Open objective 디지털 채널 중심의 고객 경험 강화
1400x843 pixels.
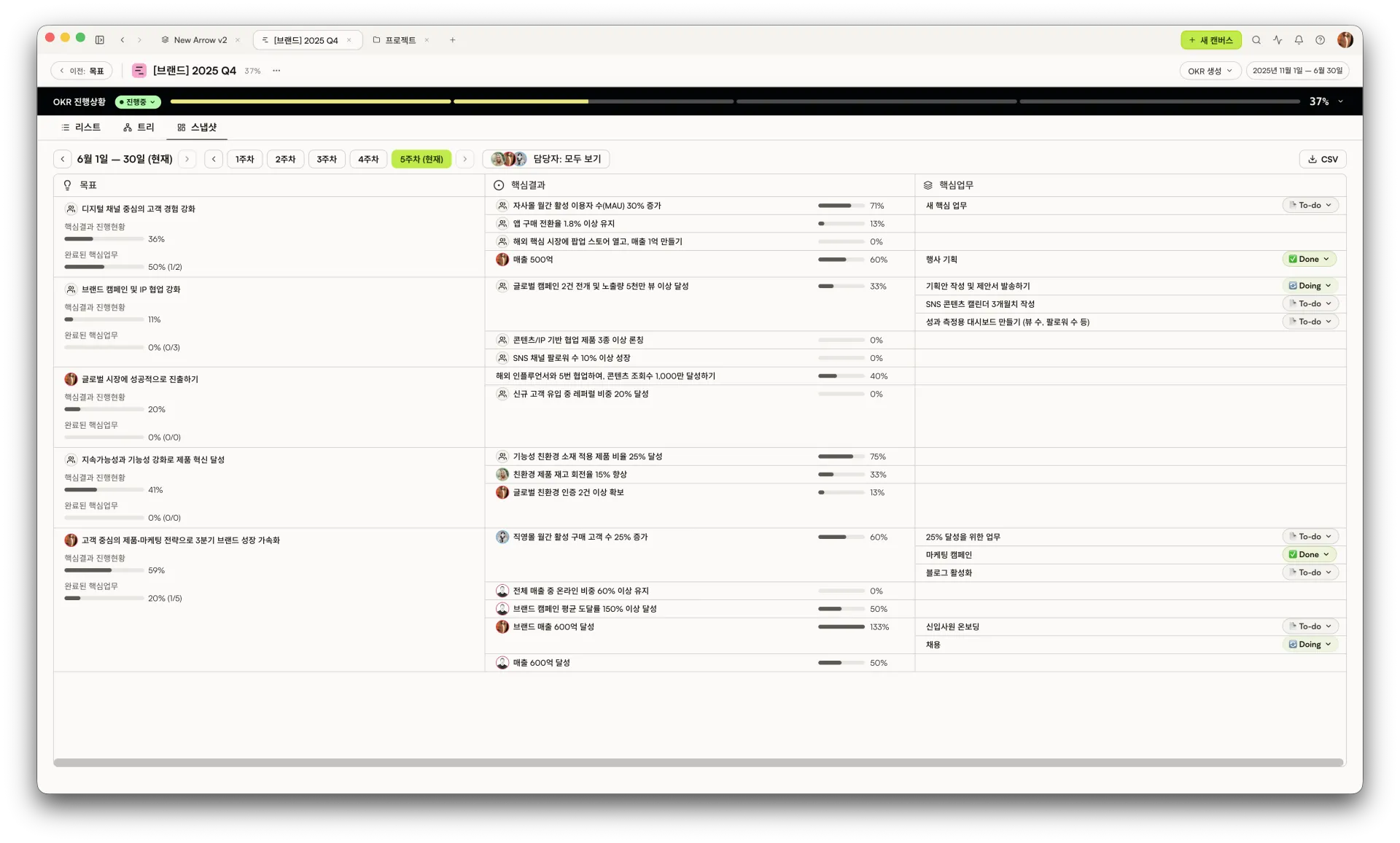139,209
